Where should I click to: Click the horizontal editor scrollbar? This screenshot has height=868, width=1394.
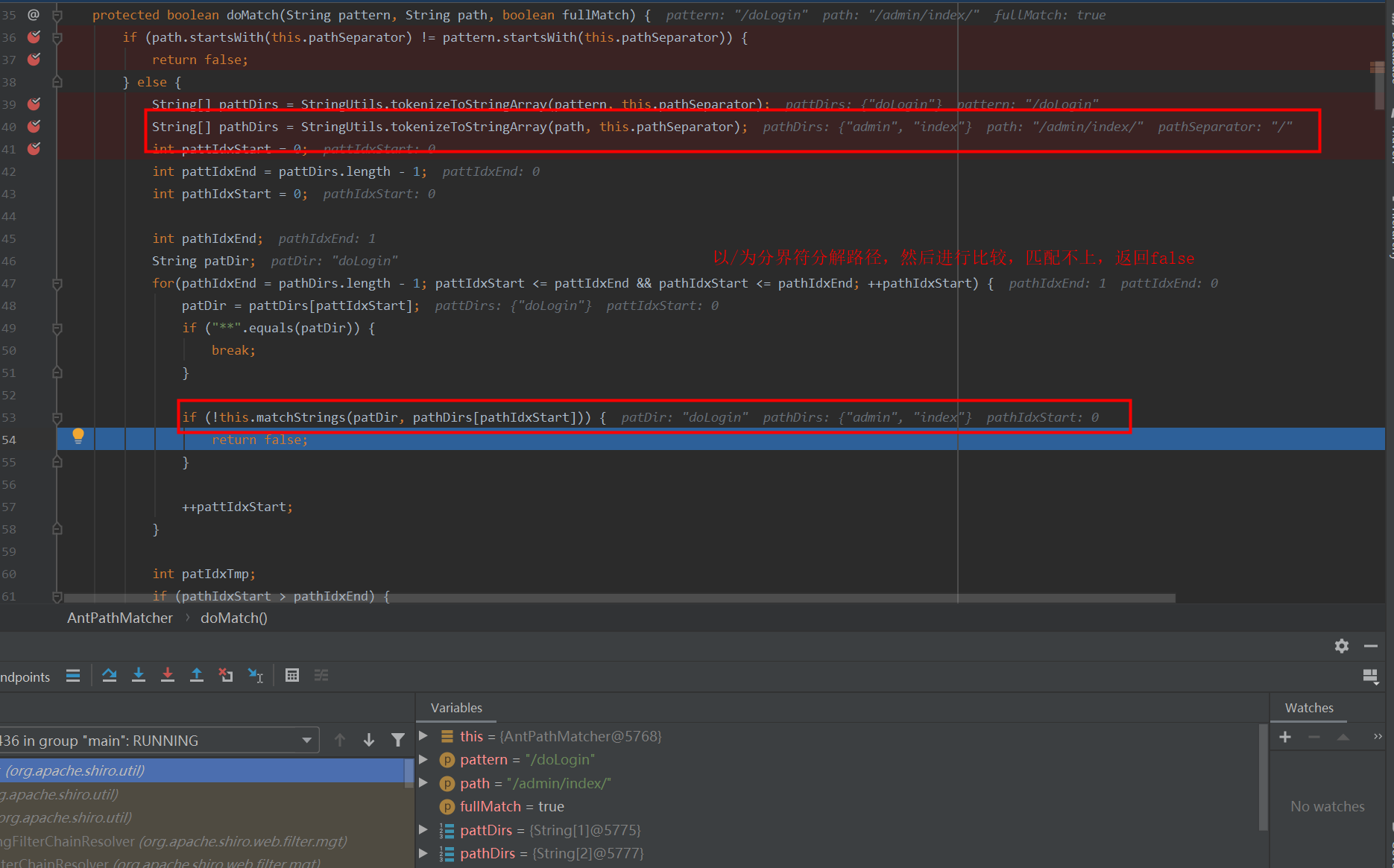click(x=619, y=598)
